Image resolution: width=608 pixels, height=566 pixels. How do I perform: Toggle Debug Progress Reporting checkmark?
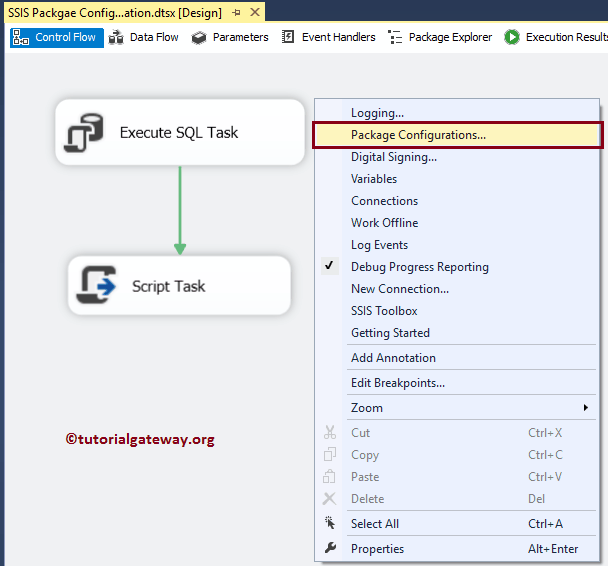pyautogui.click(x=329, y=266)
